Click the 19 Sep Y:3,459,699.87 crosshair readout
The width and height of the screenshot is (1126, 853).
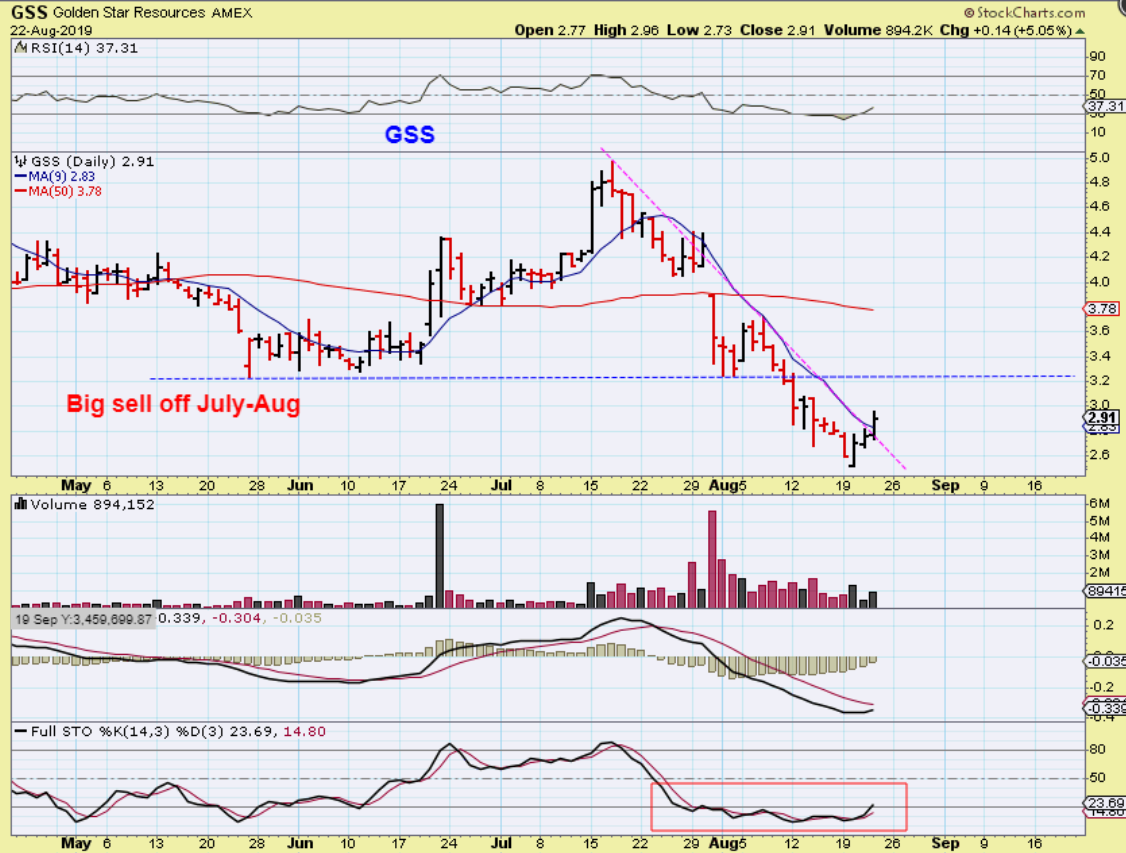[83, 619]
